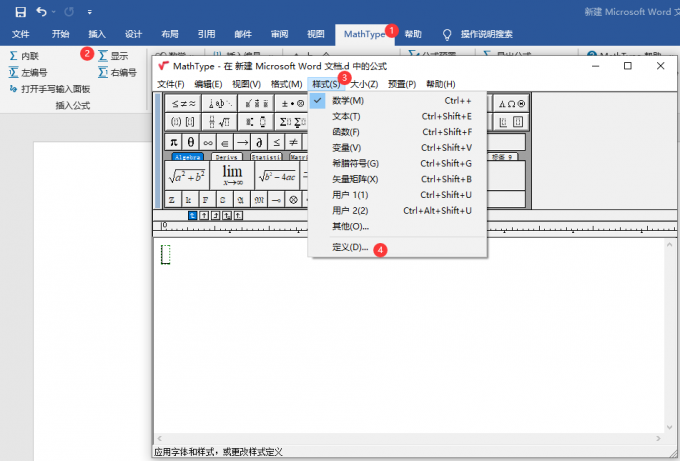Choose the 矢量矩阵(X) style
The width and height of the screenshot is (680, 461).
tap(397, 179)
